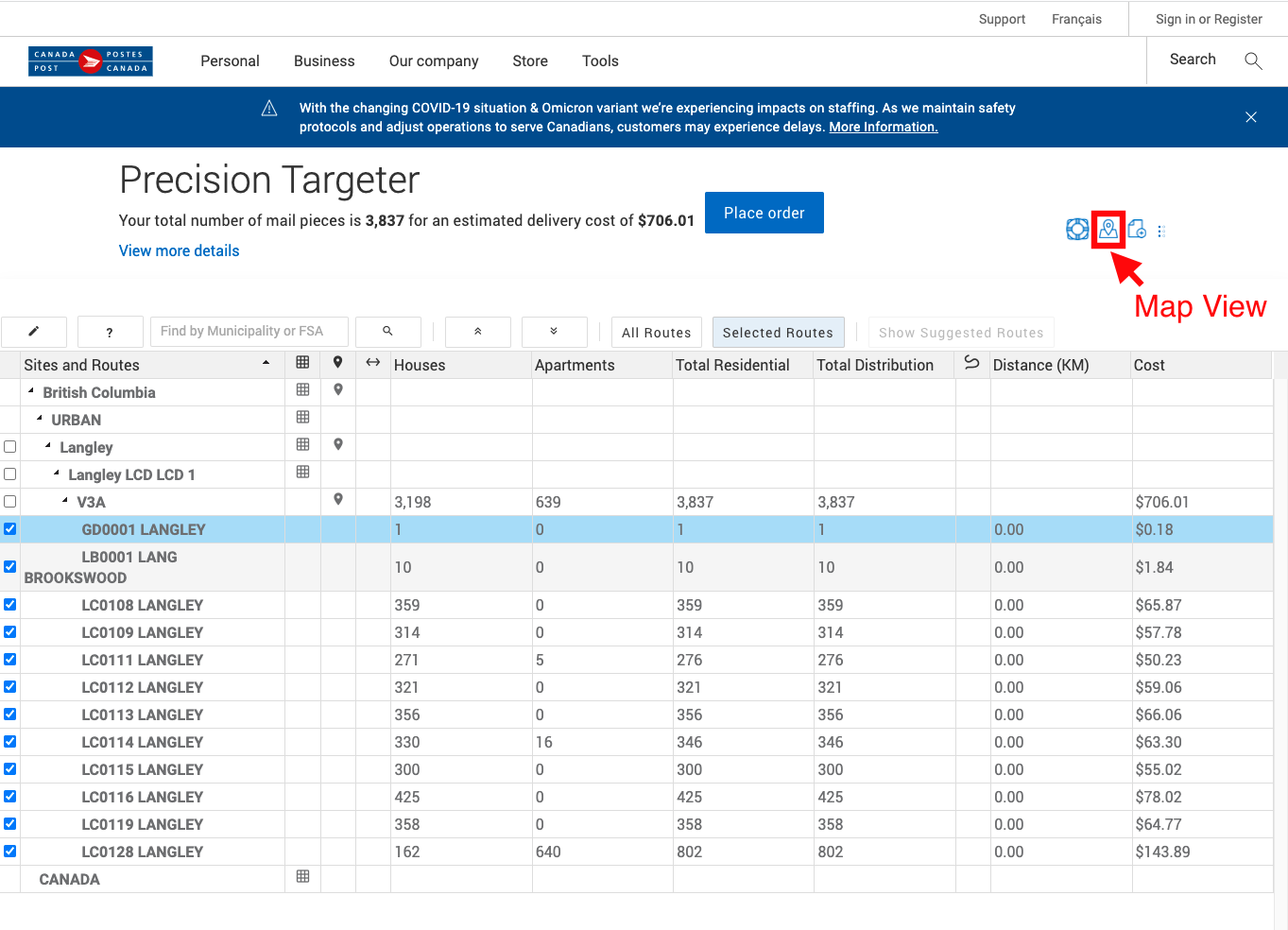The image size is (1288, 930).
Task: Click the map pin in the British Columbia row
Action: [337, 389]
